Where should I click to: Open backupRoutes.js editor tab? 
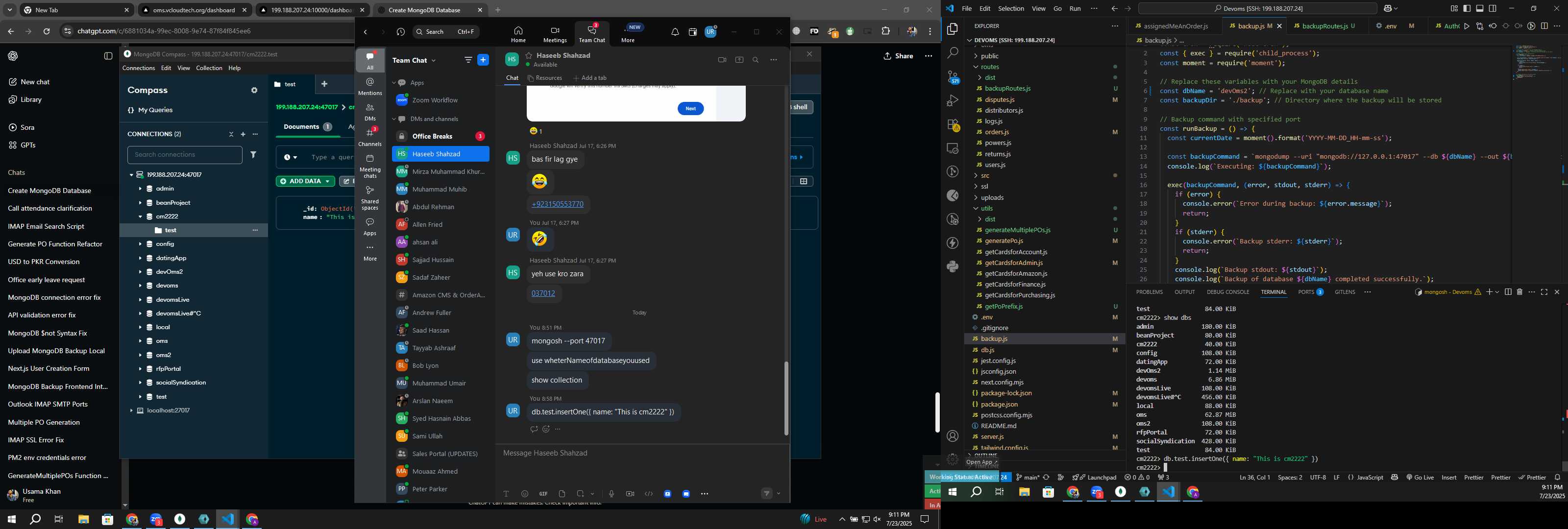[1324, 26]
